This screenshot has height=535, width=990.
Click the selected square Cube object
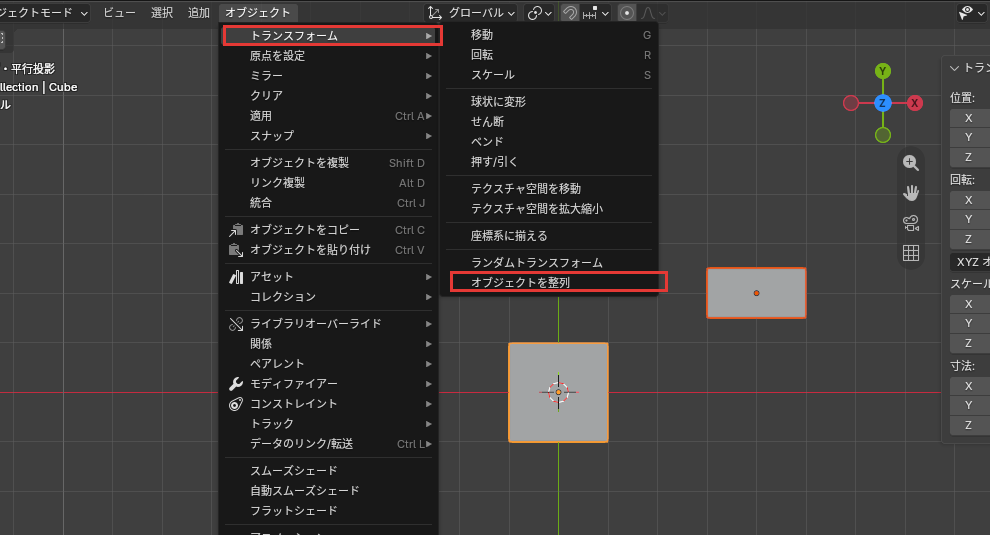(x=558, y=392)
